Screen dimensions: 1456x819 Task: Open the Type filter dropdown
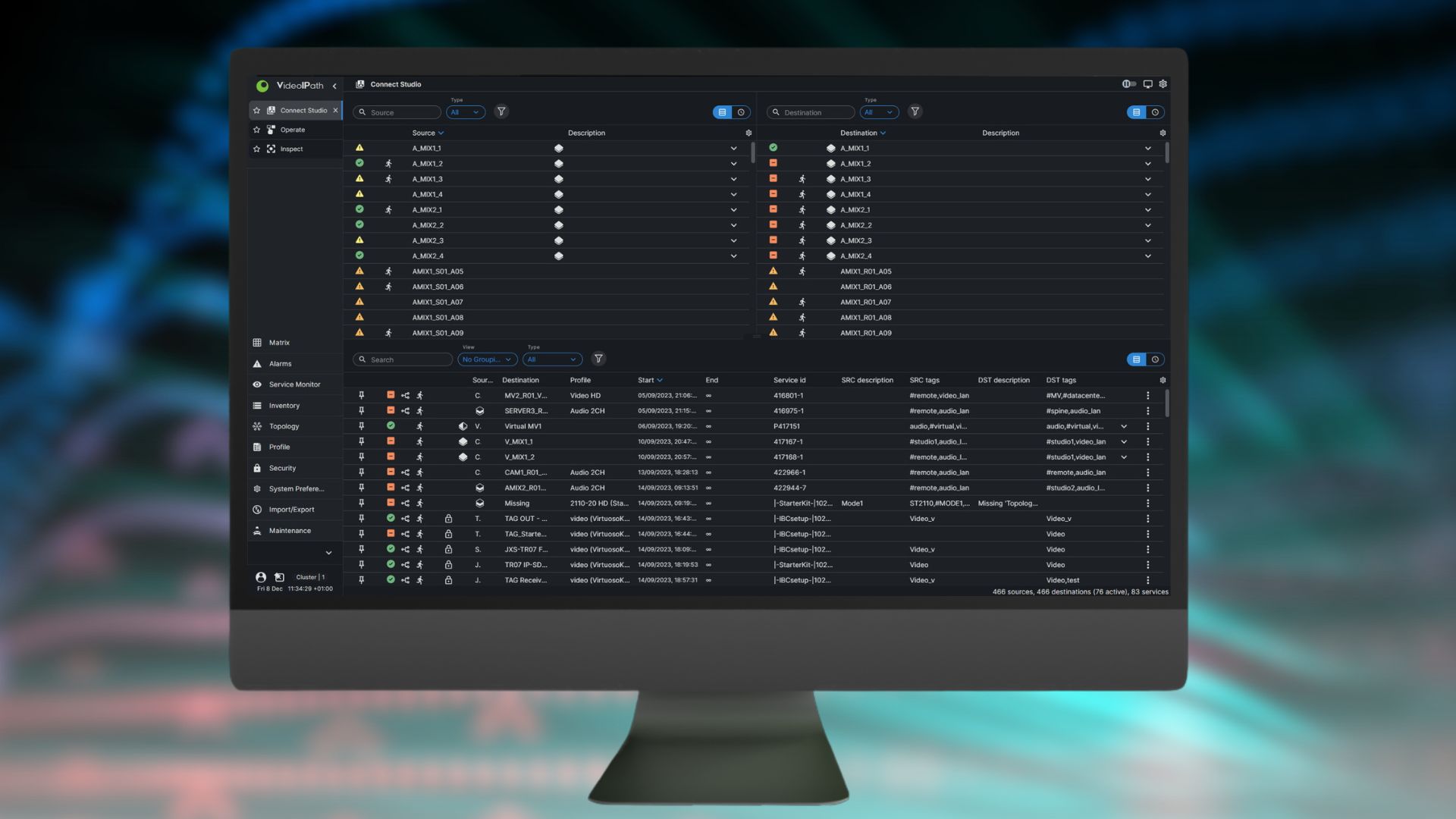465,111
